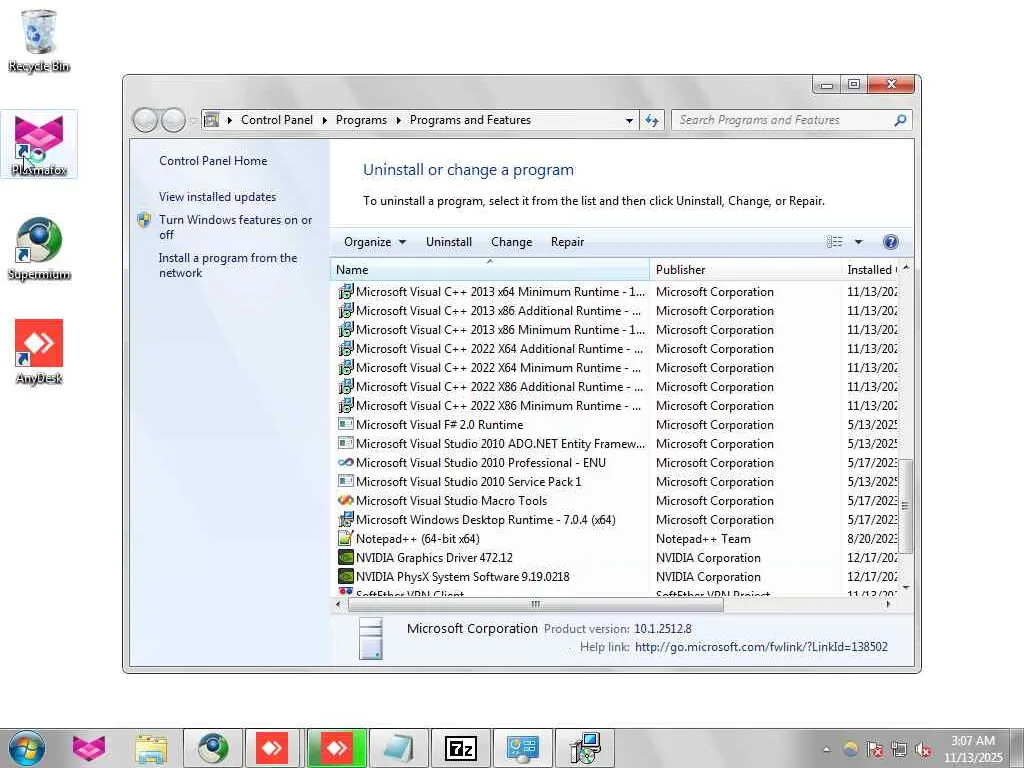Click the Visual Studio 2010 Professional infinity icon

pyautogui.click(x=345, y=462)
